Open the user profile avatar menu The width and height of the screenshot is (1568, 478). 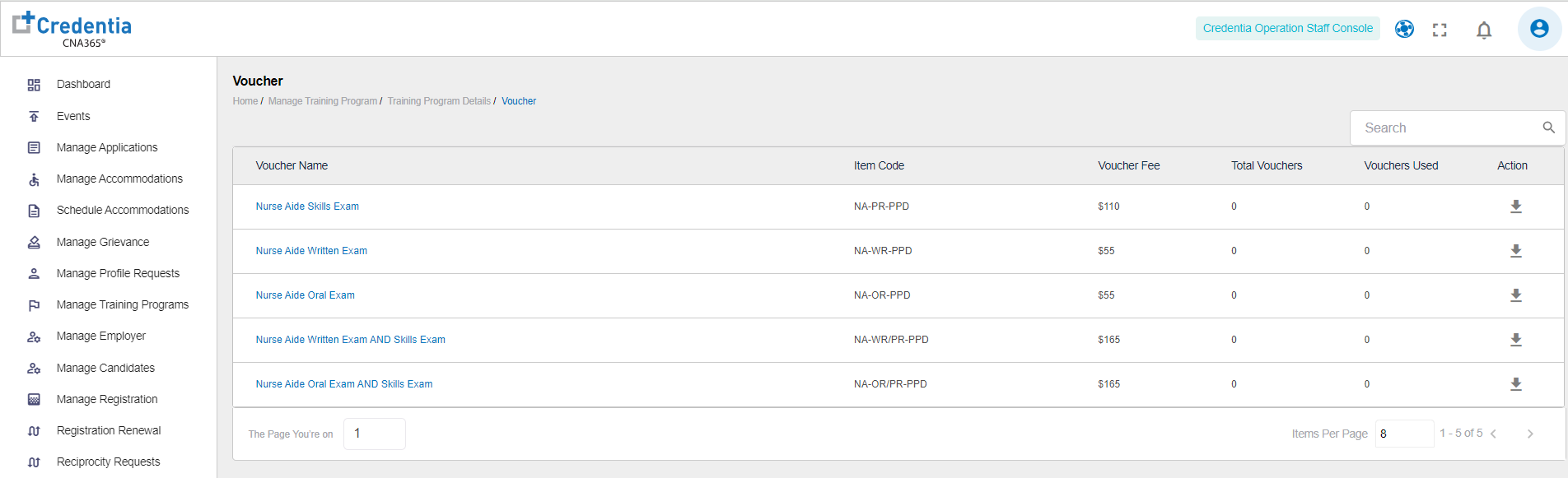[1538, 29]
